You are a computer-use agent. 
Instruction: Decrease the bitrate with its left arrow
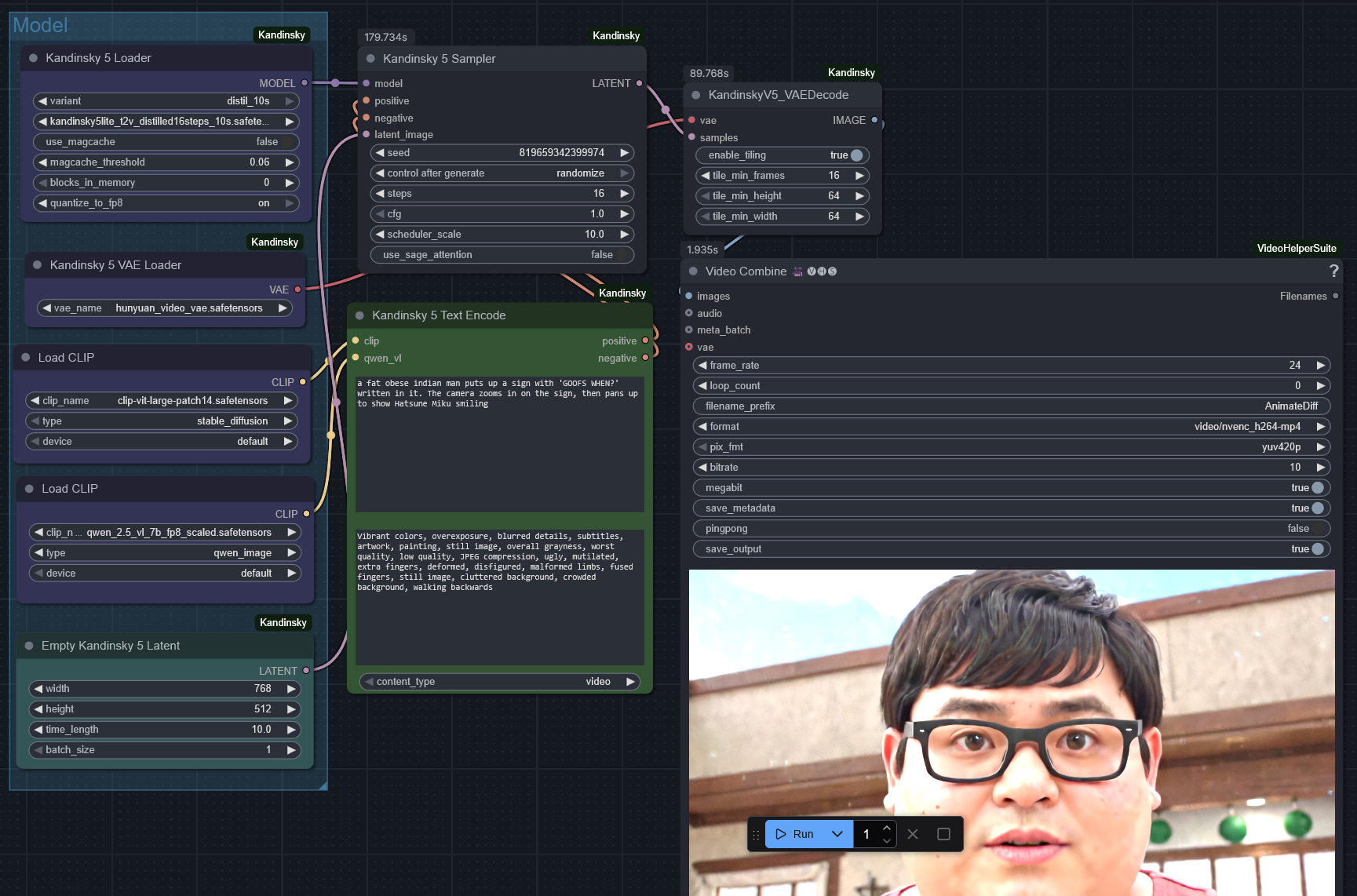tap(702, 468)
